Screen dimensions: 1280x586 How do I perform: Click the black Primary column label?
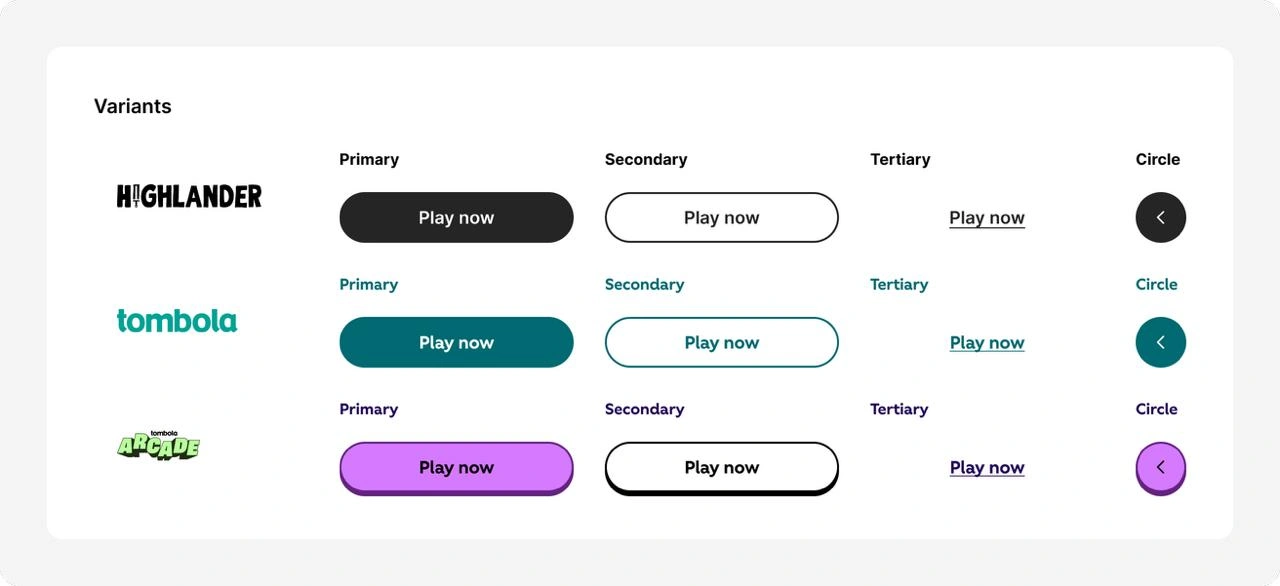[x=369, y=159]
